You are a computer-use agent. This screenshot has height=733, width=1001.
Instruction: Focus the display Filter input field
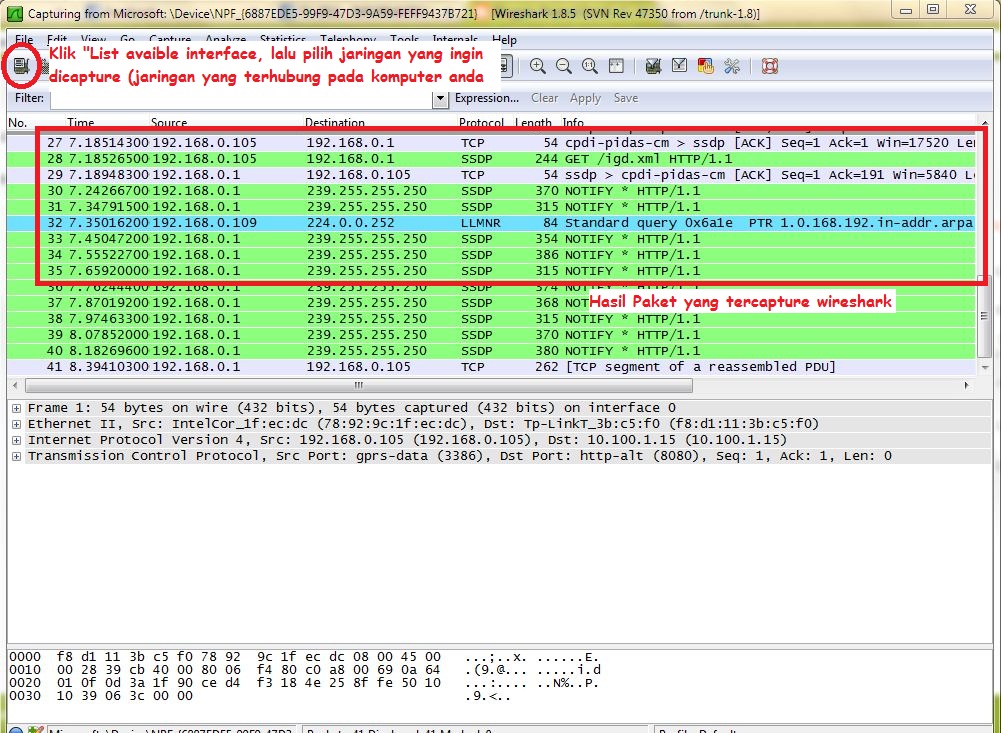[241, 98]
